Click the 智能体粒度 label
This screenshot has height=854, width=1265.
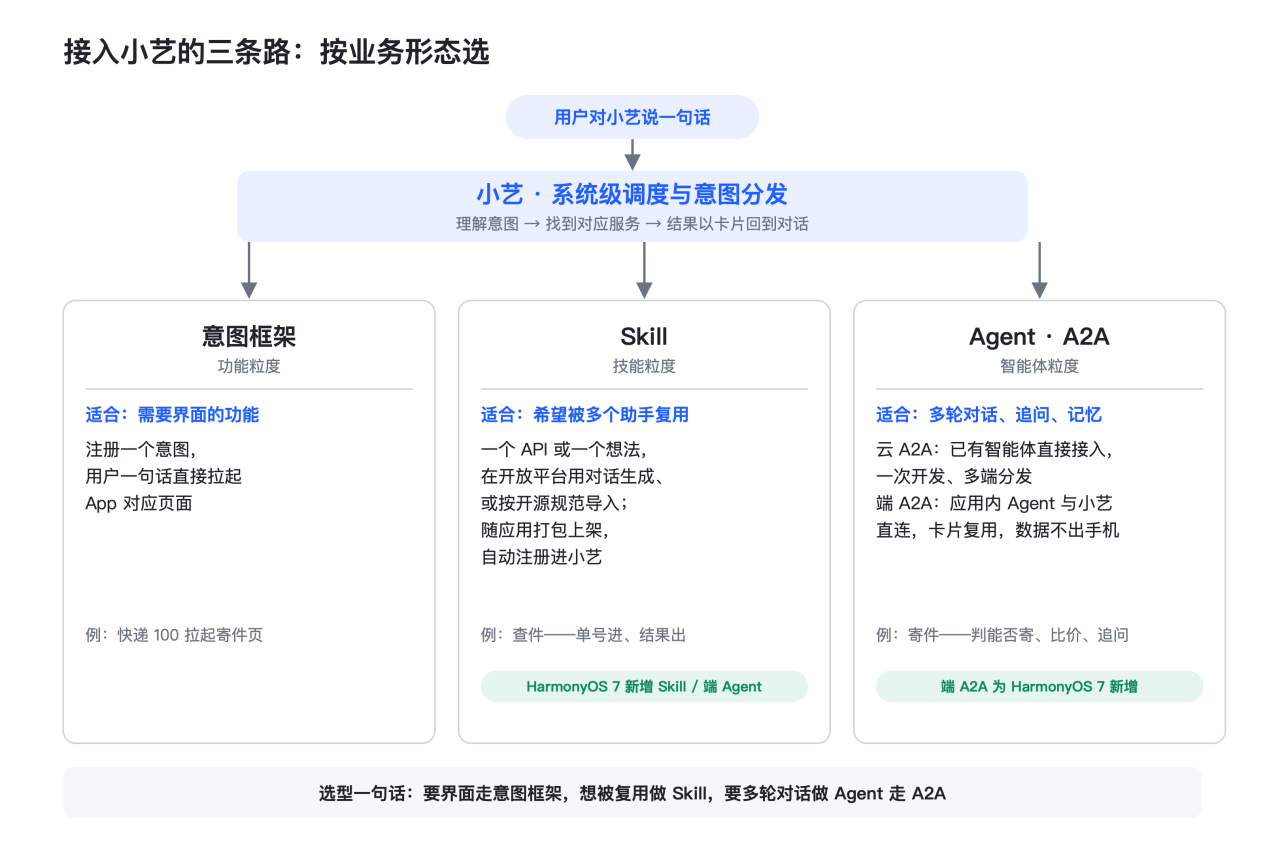click(x=1039, y=366)
